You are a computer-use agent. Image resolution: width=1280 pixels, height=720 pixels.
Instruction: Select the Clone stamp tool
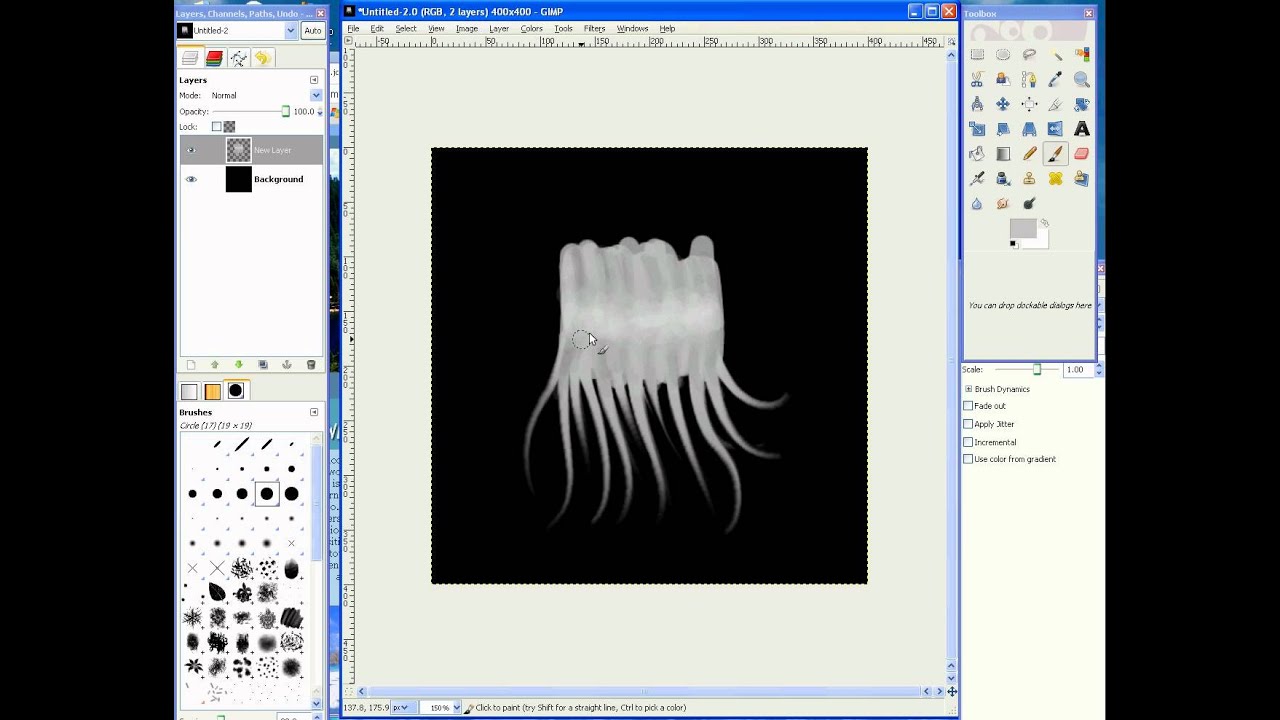click(1029, 178)
